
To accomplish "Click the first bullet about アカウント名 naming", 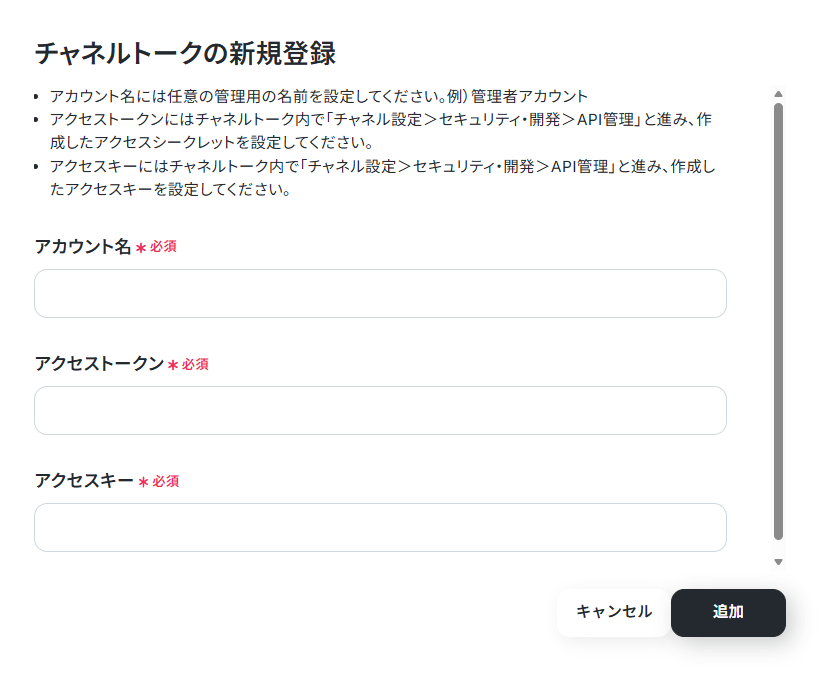I will (319, 96).
